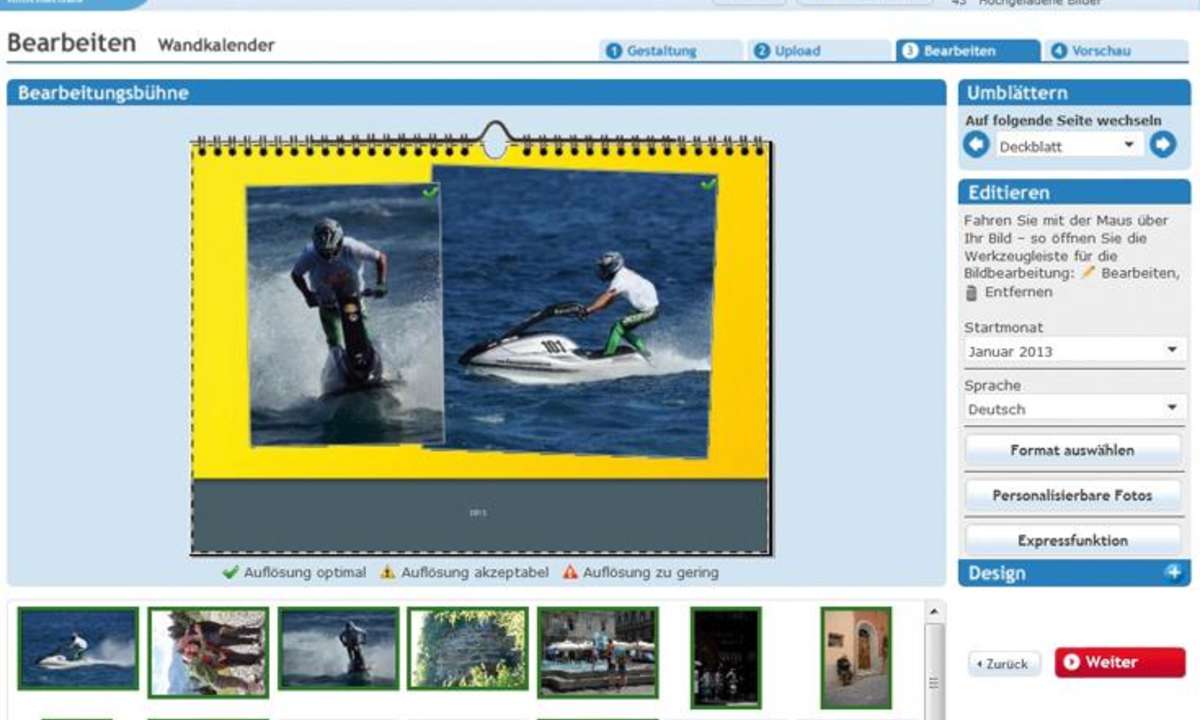
Task: Click the Wandkalender title text
Action: [x=216, y=45]
